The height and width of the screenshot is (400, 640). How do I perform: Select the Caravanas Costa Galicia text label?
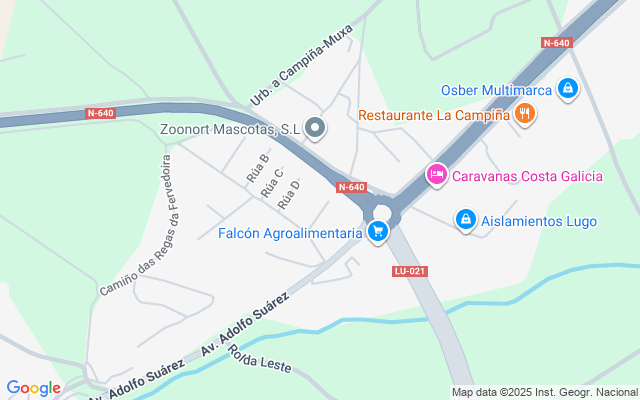coord(527,176)
